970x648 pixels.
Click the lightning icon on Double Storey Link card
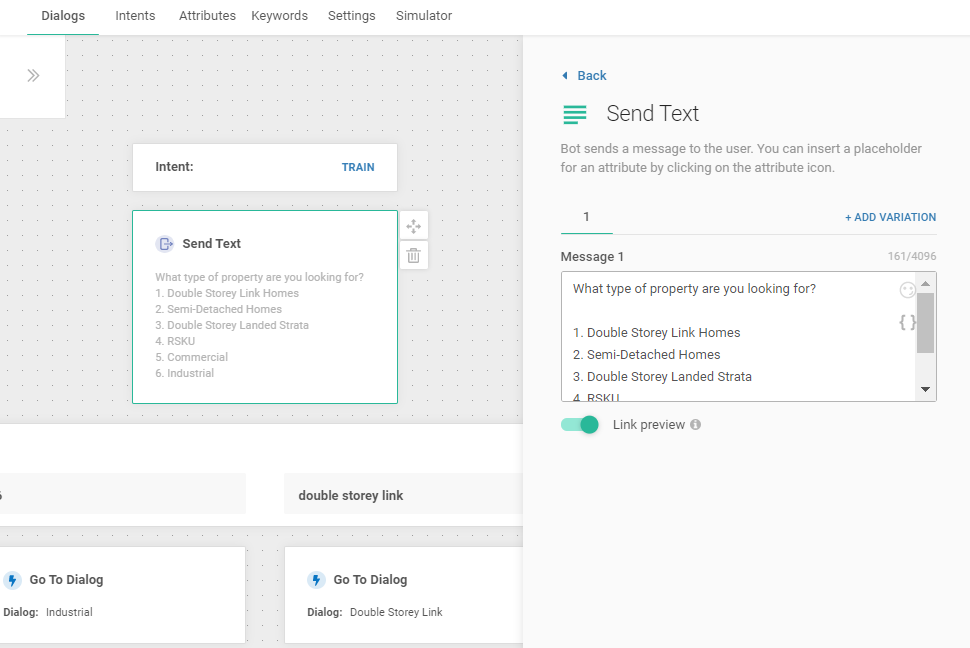pos(316,580)
